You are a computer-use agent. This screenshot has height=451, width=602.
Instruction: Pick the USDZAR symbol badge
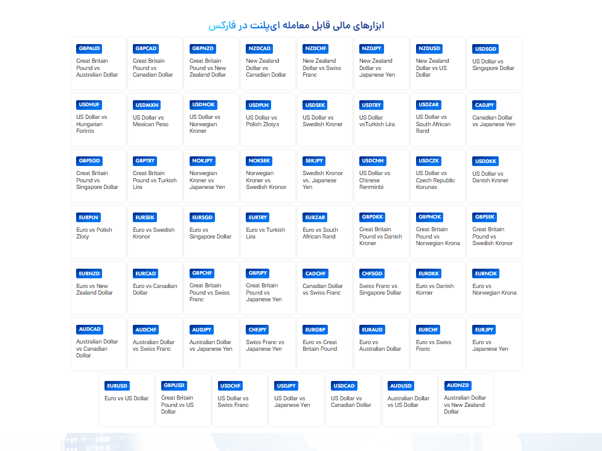[428, 104]
